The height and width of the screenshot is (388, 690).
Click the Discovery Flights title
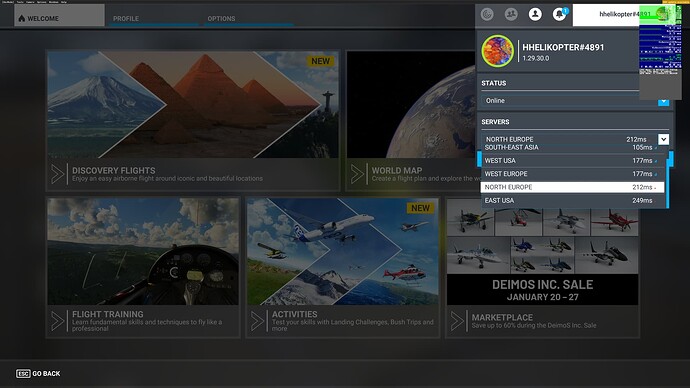coord(114,170)
